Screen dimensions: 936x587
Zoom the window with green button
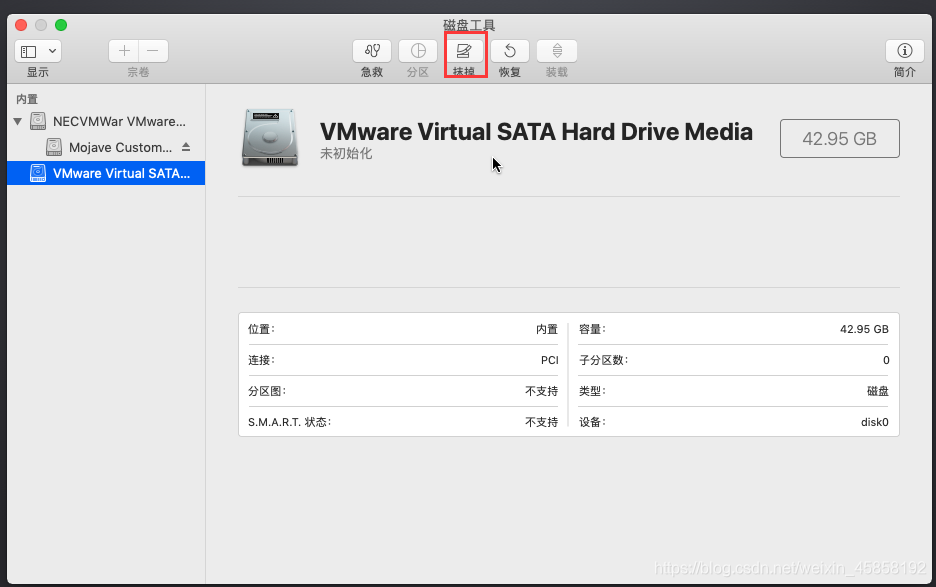point(61,25)
